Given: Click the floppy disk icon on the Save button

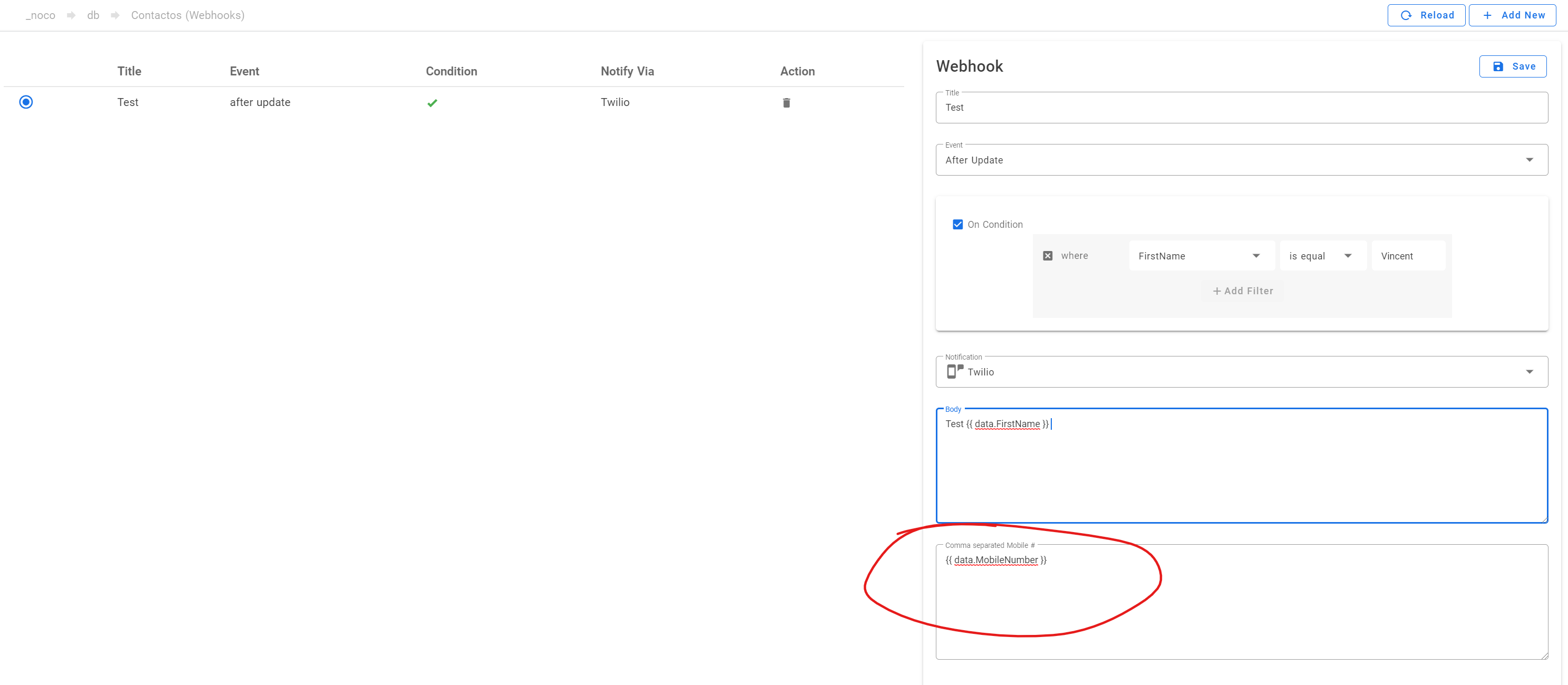Looking at the screenshot, I should (x=1498, y=66).
